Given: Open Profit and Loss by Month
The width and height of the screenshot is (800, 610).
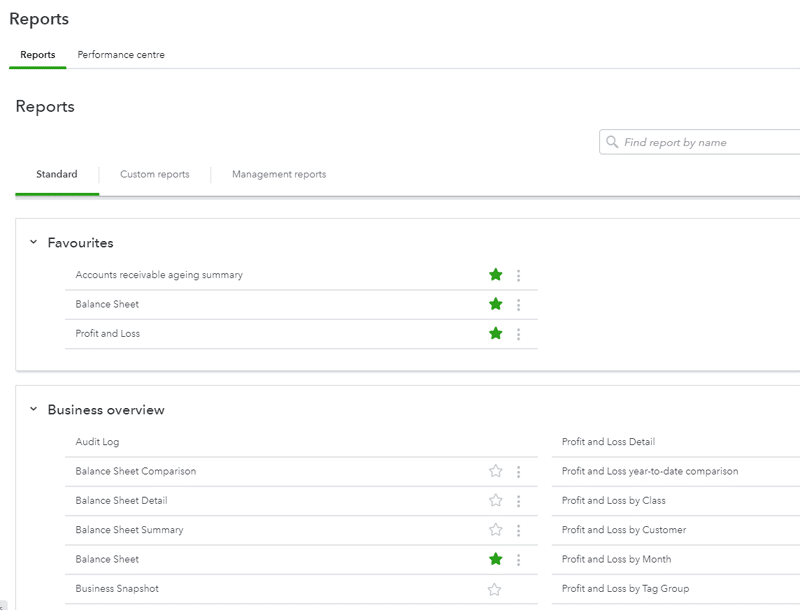Looking at the screenshot, I should [616, 559].
